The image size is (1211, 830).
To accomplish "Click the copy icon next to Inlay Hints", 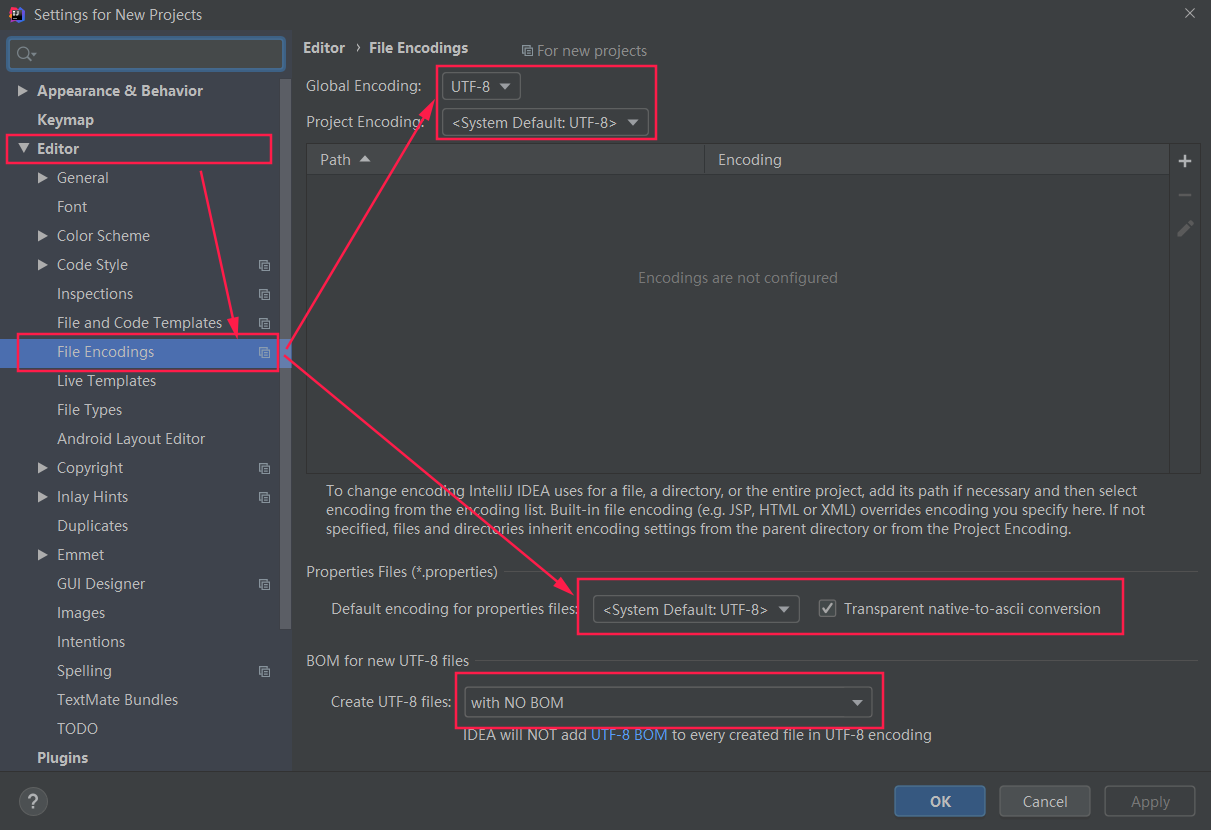I will click(264, 497).
